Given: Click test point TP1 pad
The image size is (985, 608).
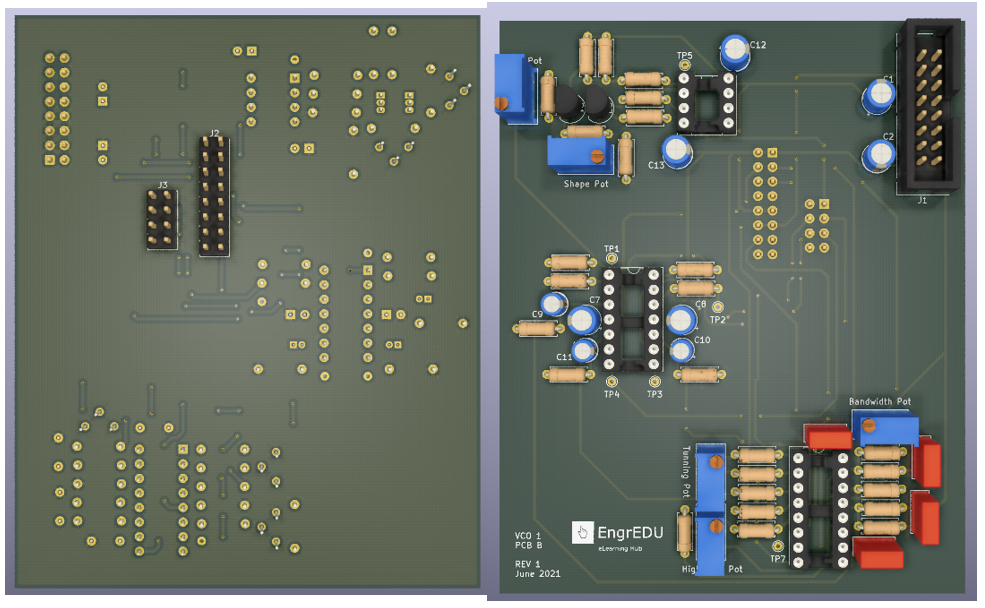Looking at the screenshot, I should click(611, 258).
